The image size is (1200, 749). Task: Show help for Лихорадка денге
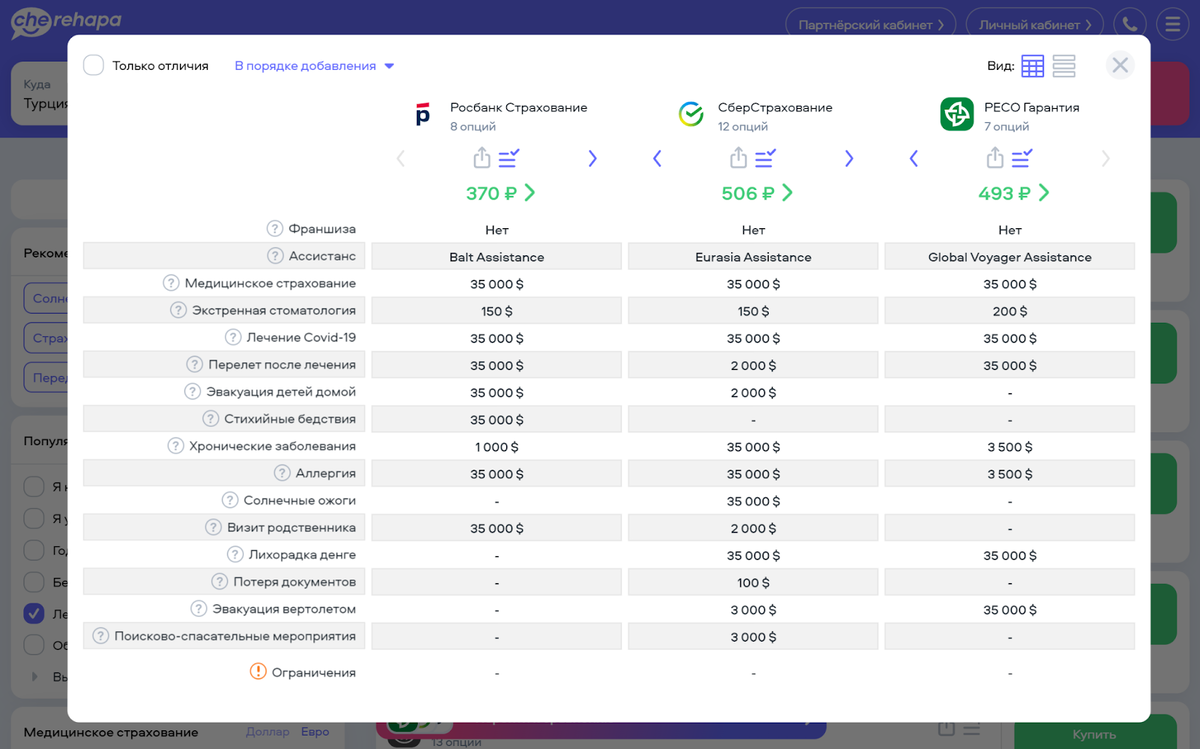[x=235, y=554]
